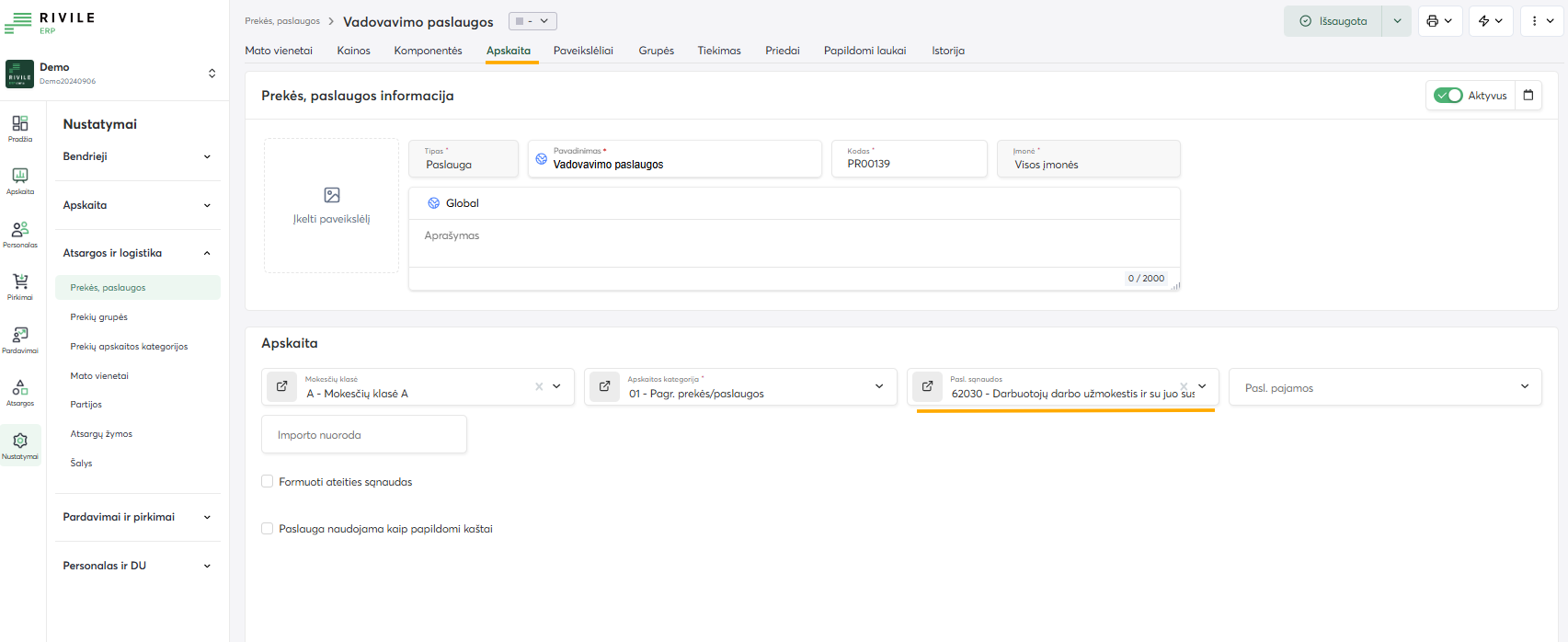Open Prekių grupės settings link

pyautogui.click(x=99, y=317)
